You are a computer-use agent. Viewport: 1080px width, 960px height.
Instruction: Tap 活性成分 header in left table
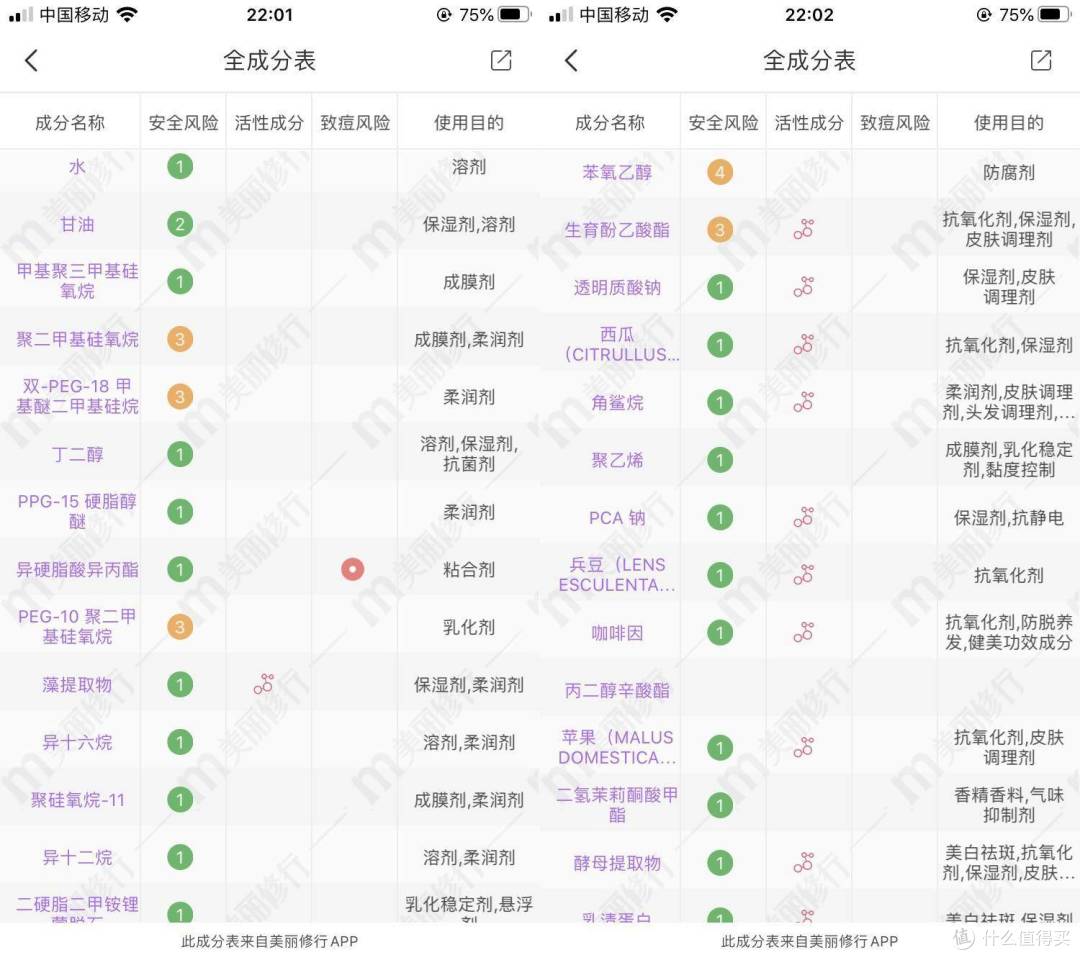(x=269, y=123)
